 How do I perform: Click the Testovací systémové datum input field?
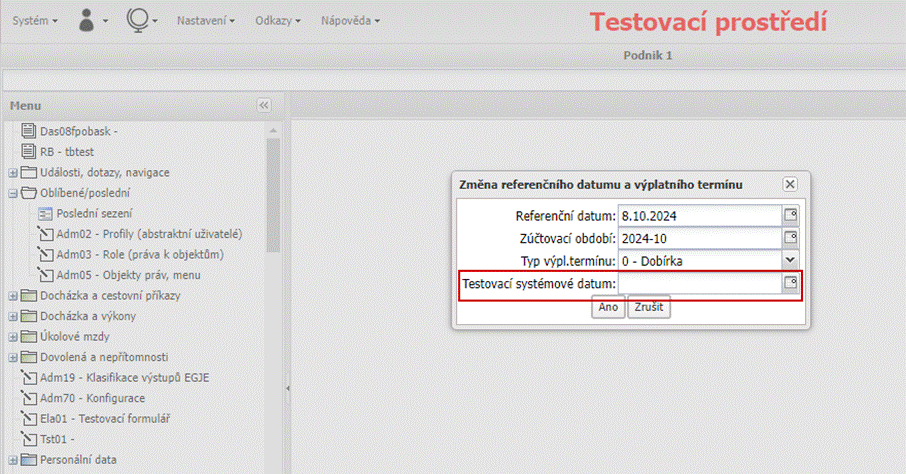698,285
